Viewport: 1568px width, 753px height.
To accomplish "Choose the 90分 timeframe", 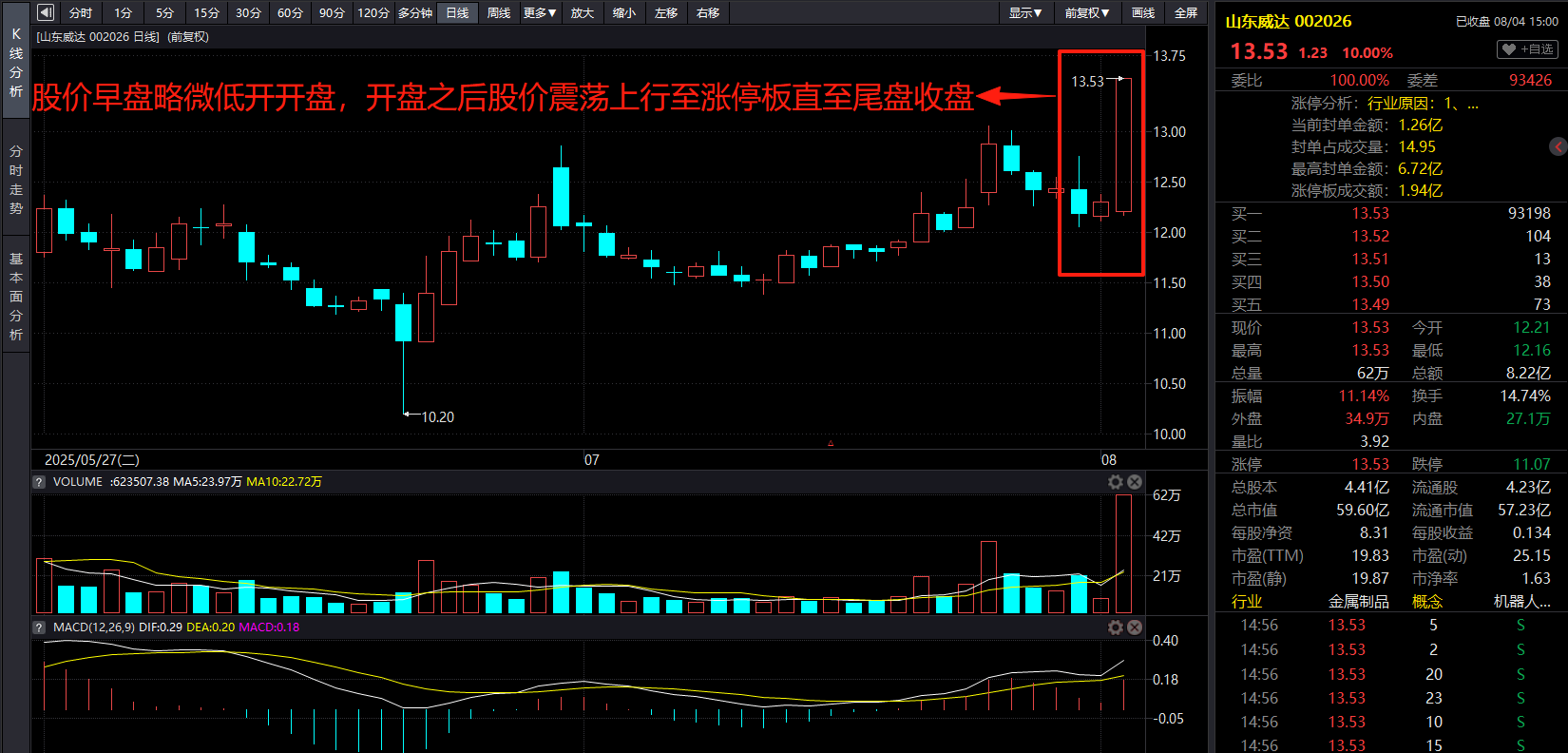I will (x=332, y=12).
